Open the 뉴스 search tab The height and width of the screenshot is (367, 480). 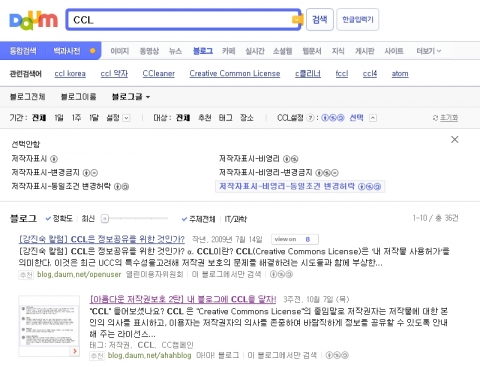point(175,51)
